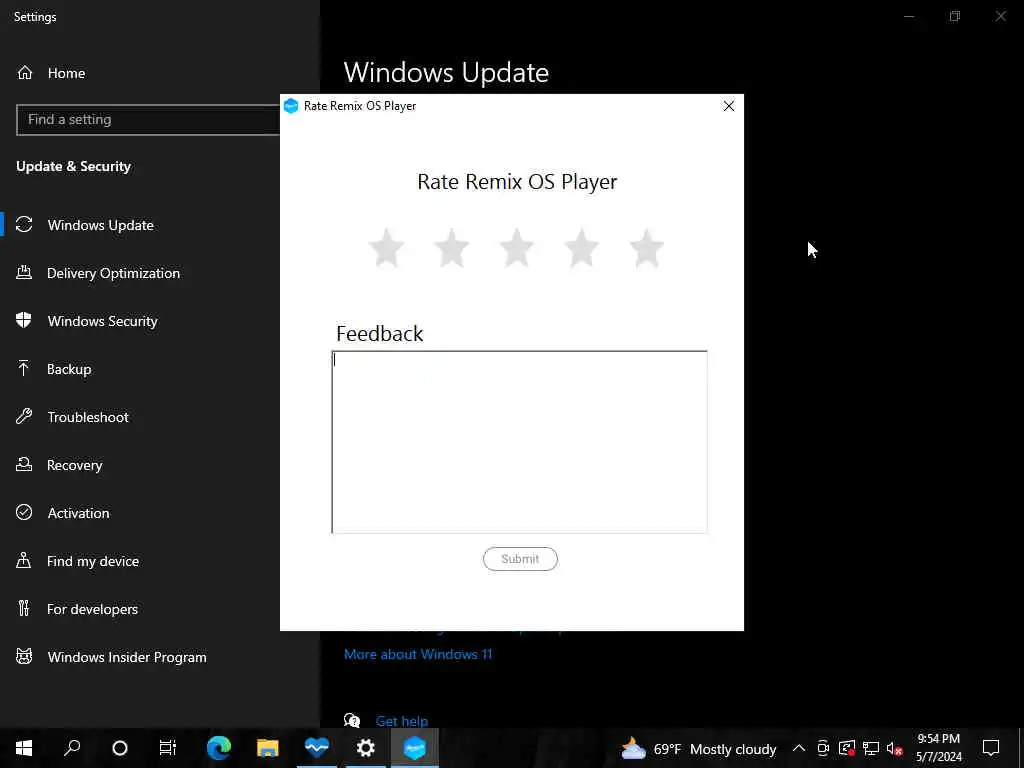This screenshot has width=1024, height=768.
Task: Restore down the Settings window
Action: [955, 16]
